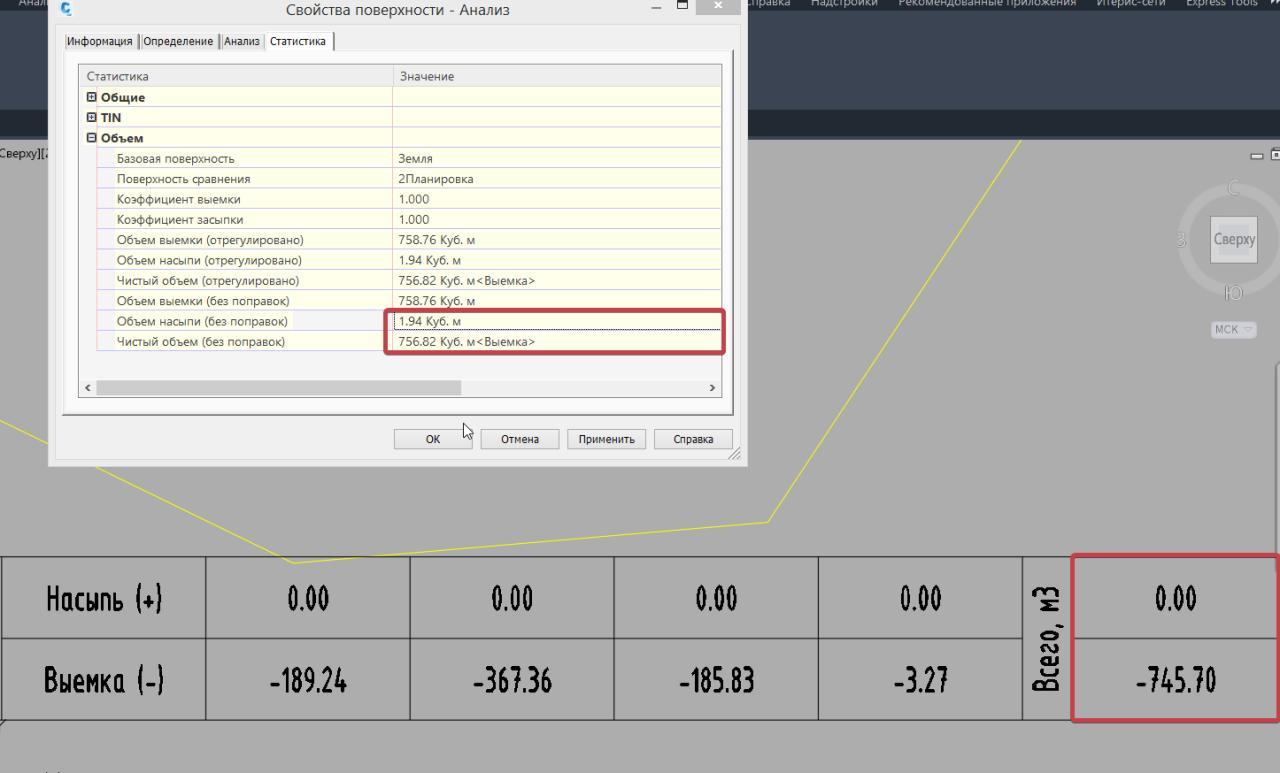Click the horizontal scrollbar thumb in statistics list
The image size is (1280, 773).
[x=278, y=388]
